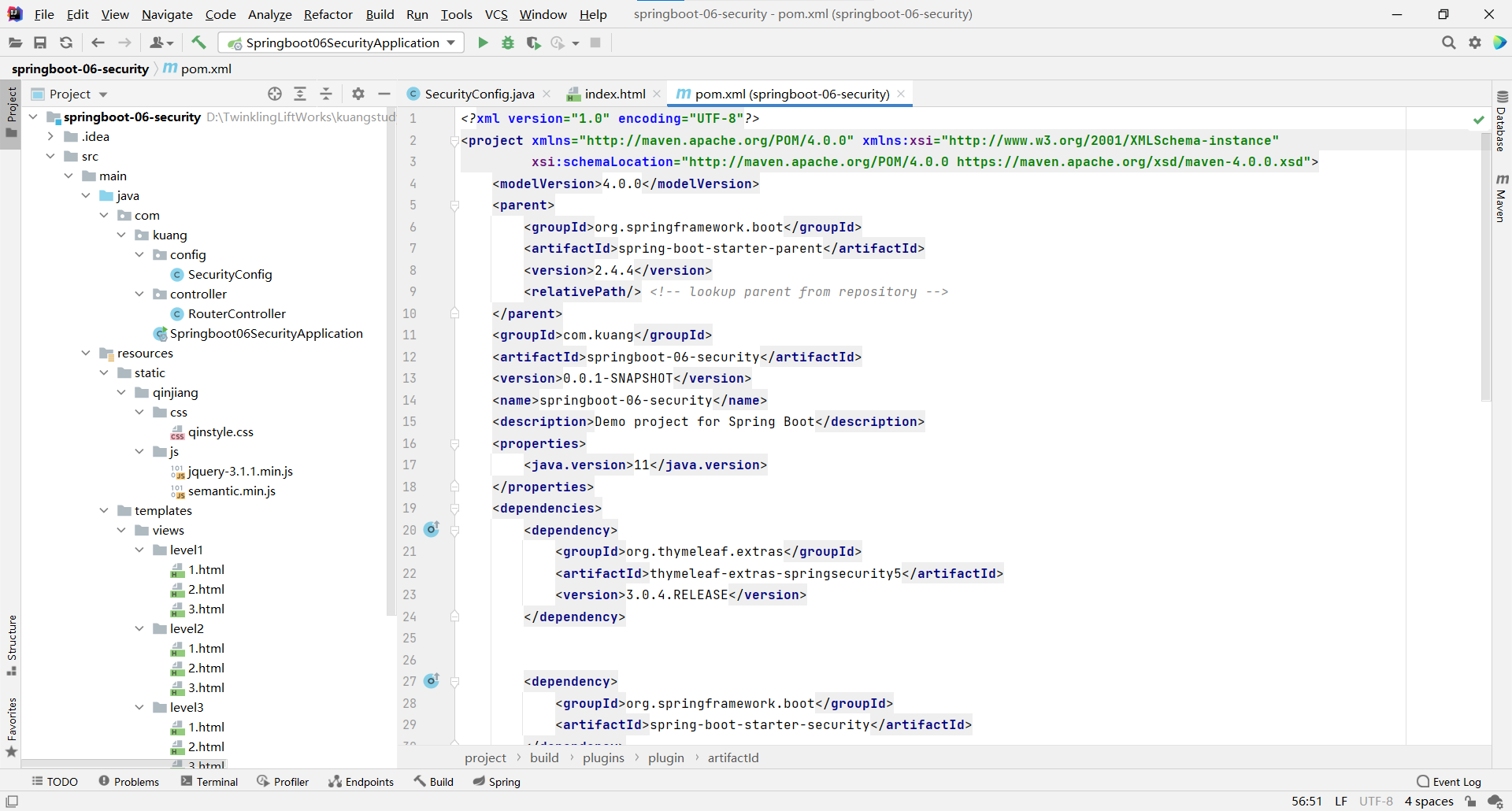Click gutter bean icon on line 27
1512x811 pixels.
tap(432, 680)
